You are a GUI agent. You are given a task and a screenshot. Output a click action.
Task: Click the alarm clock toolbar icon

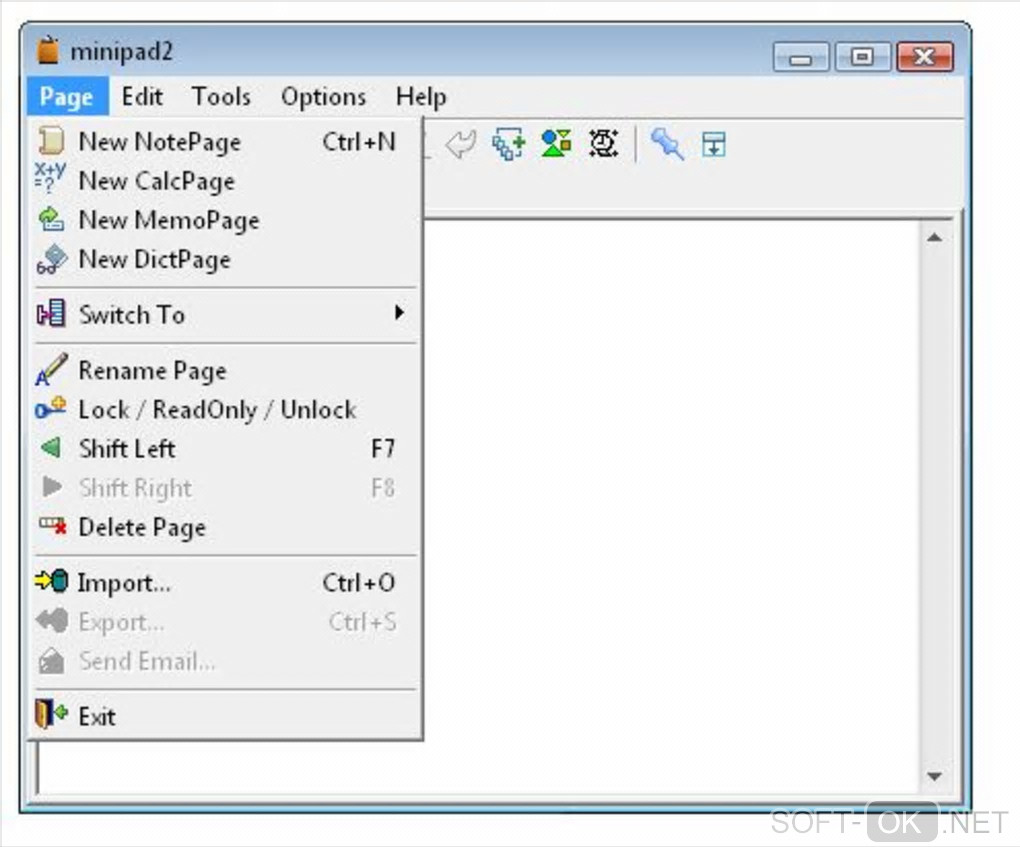pos(603,143)
